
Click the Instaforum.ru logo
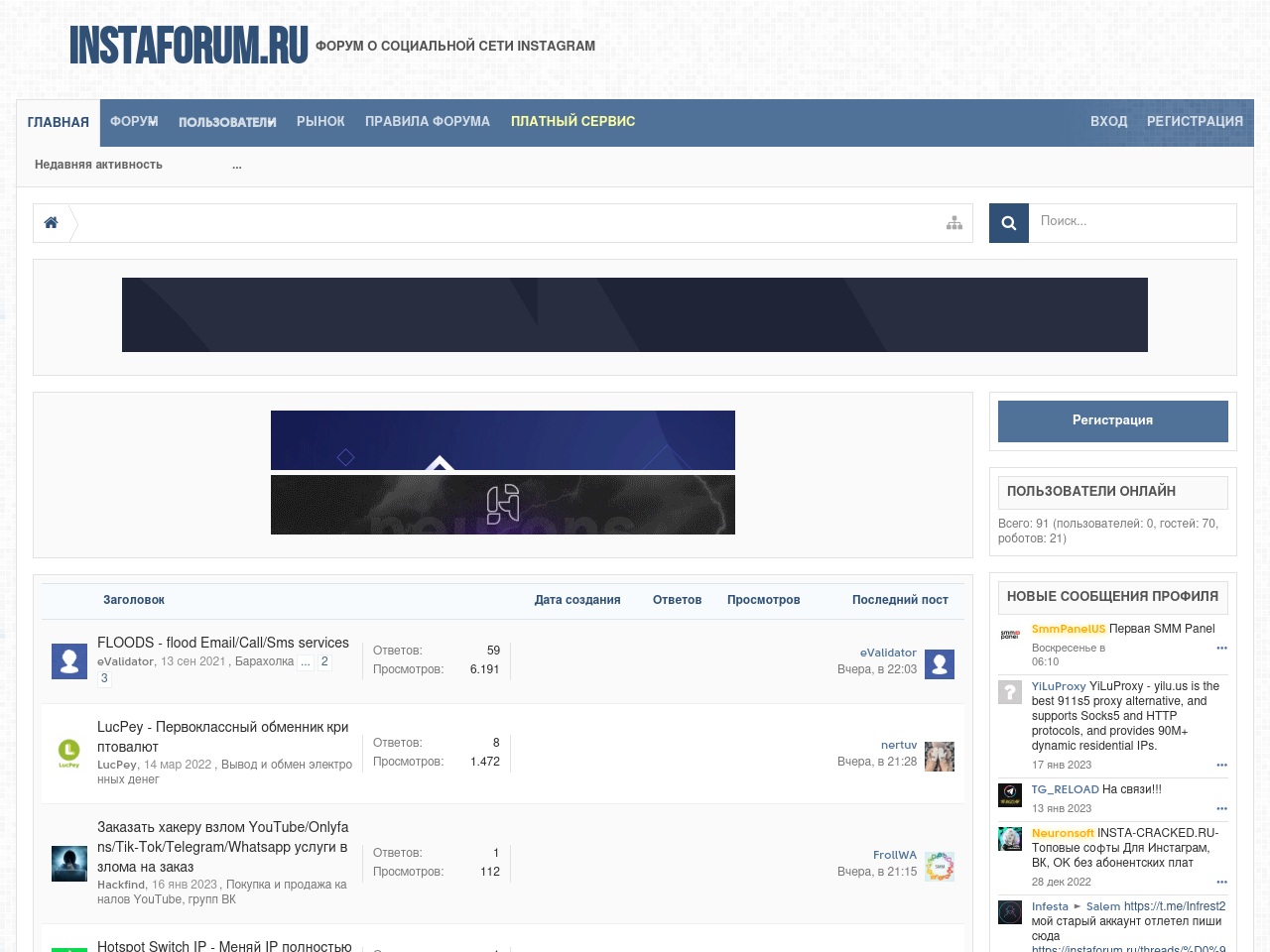(x=189, y=46)
